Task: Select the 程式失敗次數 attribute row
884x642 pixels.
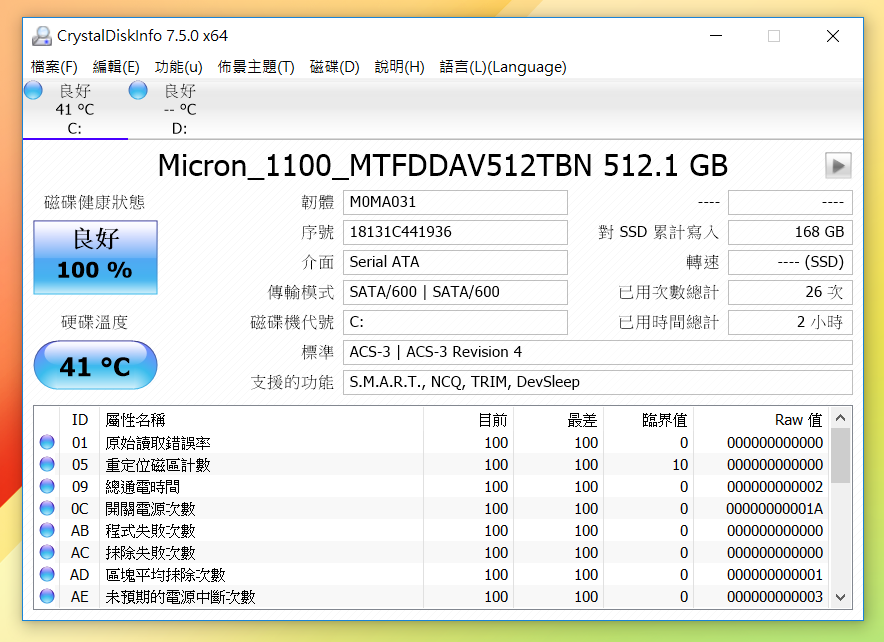Action: (431, 530)
